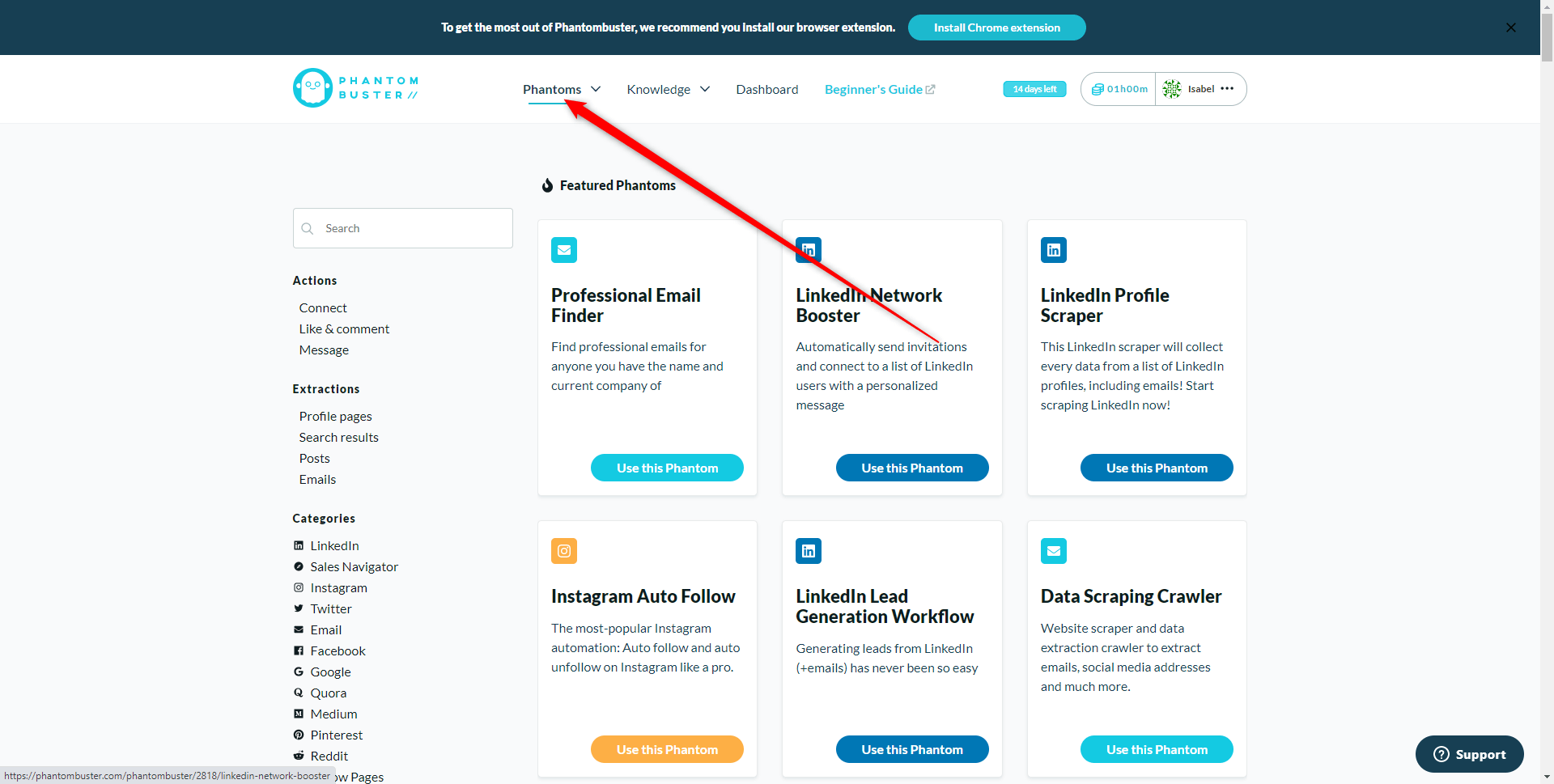Viewport: 1554px width, 784px height.
Task: Open the Phantoms menu label
Action: tap(552, 89)
